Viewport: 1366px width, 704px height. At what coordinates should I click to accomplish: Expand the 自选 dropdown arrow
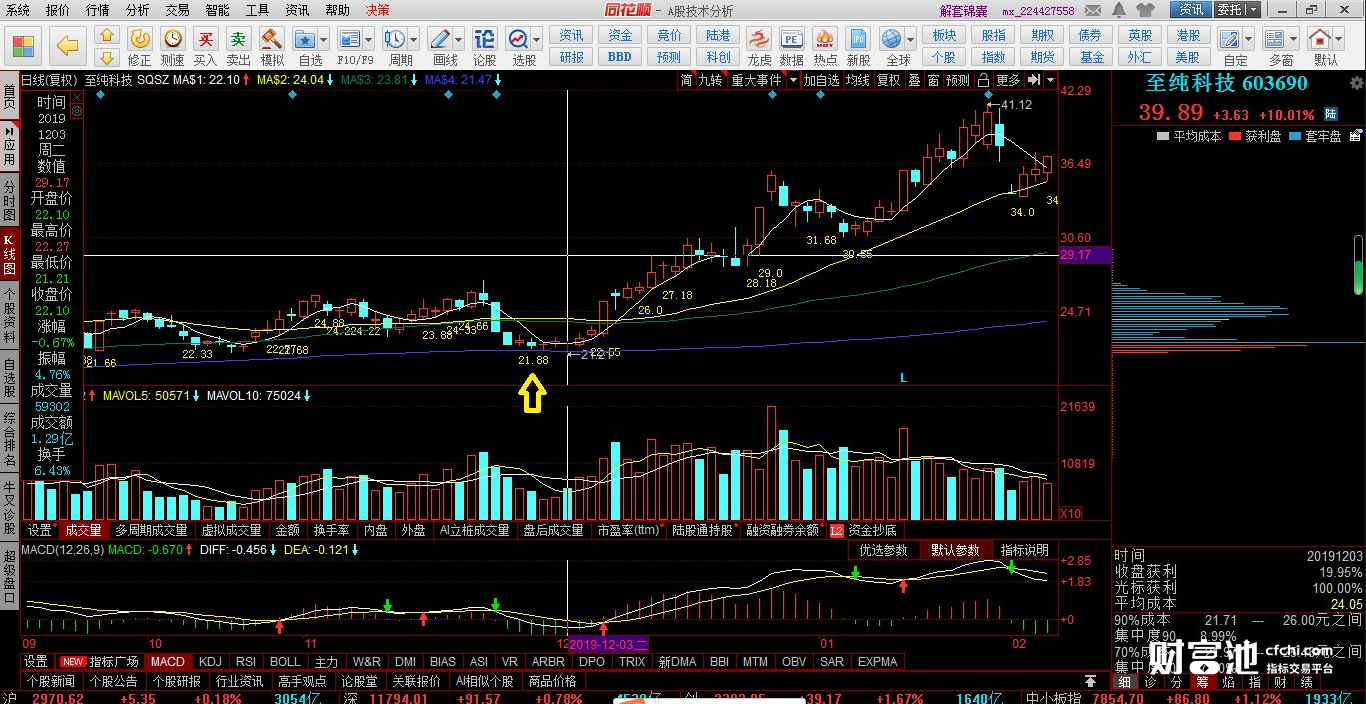[325, 40]
